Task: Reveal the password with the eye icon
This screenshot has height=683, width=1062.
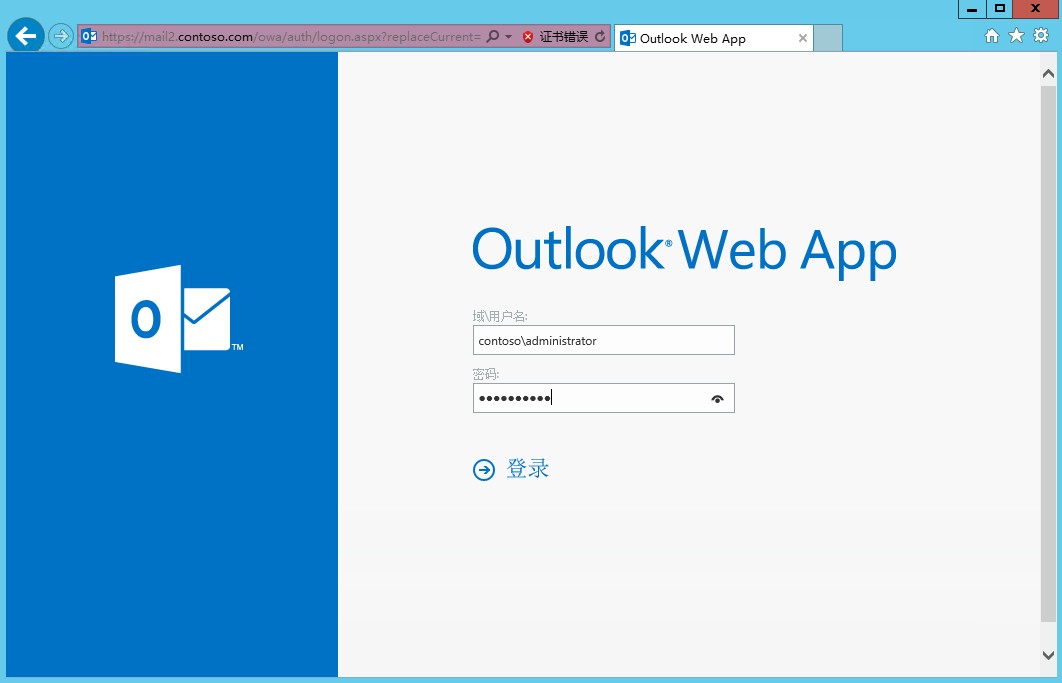Action: tap(717, 399)
